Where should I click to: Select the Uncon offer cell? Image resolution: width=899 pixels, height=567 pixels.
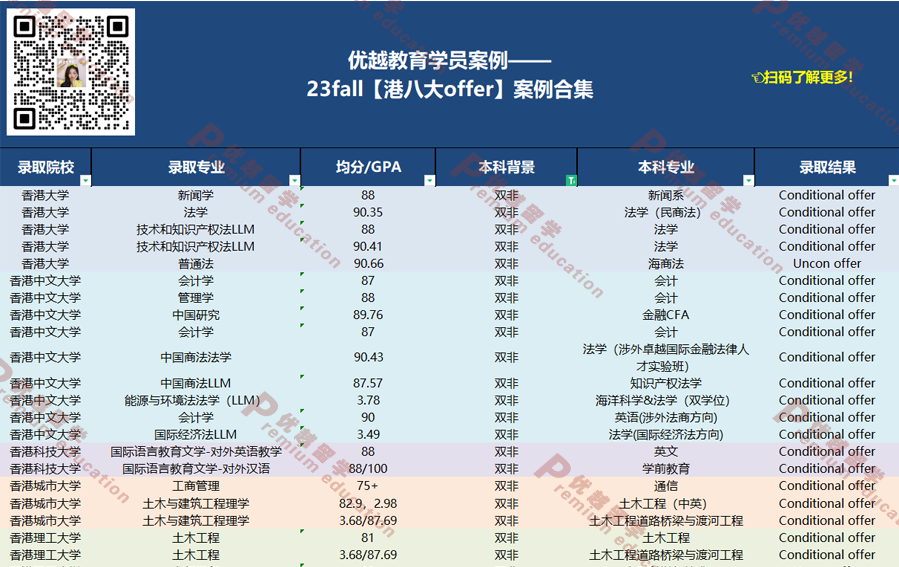tap(826, 264)
